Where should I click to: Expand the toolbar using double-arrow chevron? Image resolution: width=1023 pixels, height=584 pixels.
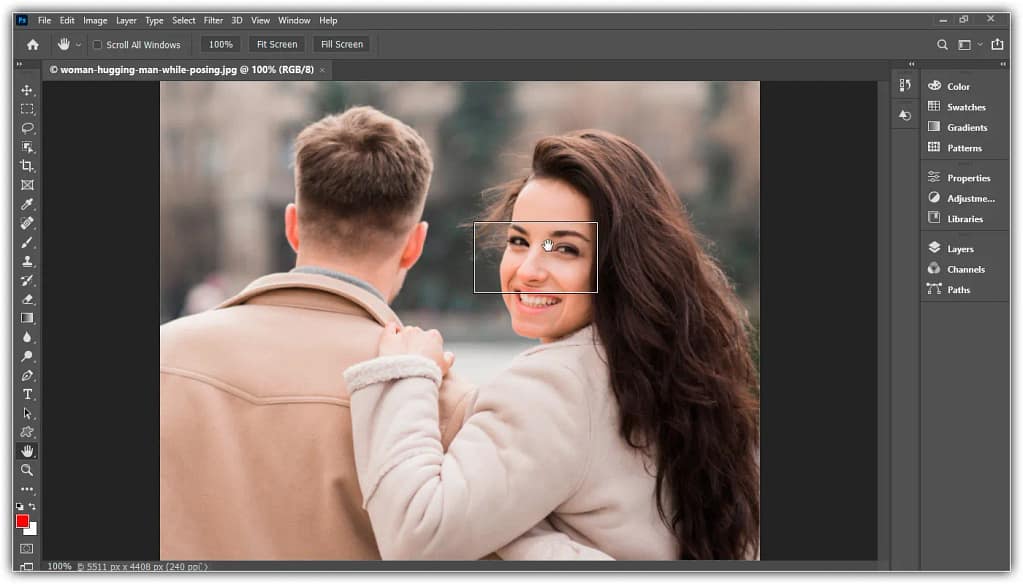coord(19,64)
